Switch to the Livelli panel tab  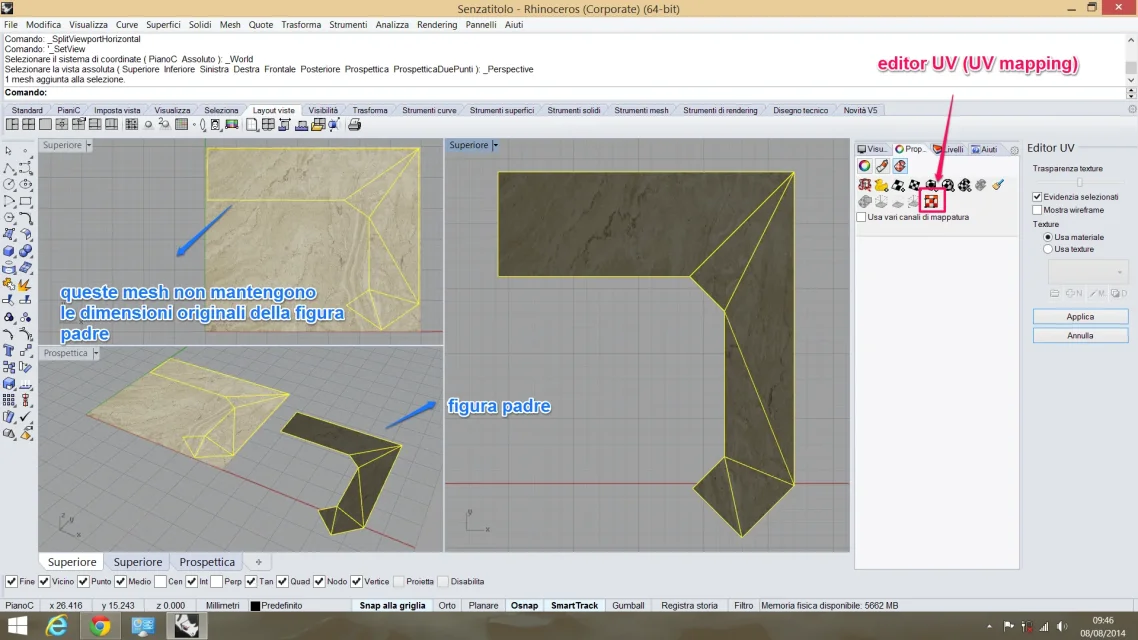click(950, 149)
